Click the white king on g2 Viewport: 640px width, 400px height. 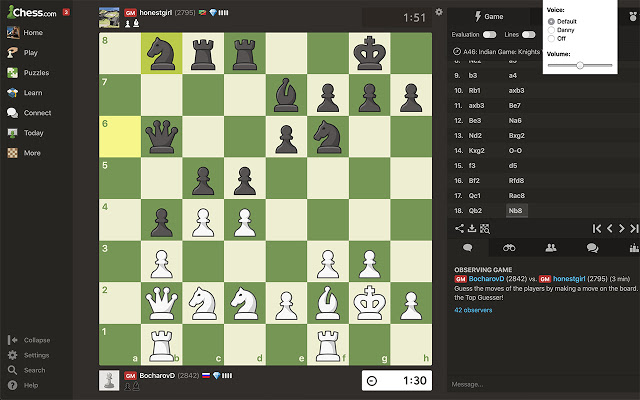pyautogui.click(x=369, y=303)
